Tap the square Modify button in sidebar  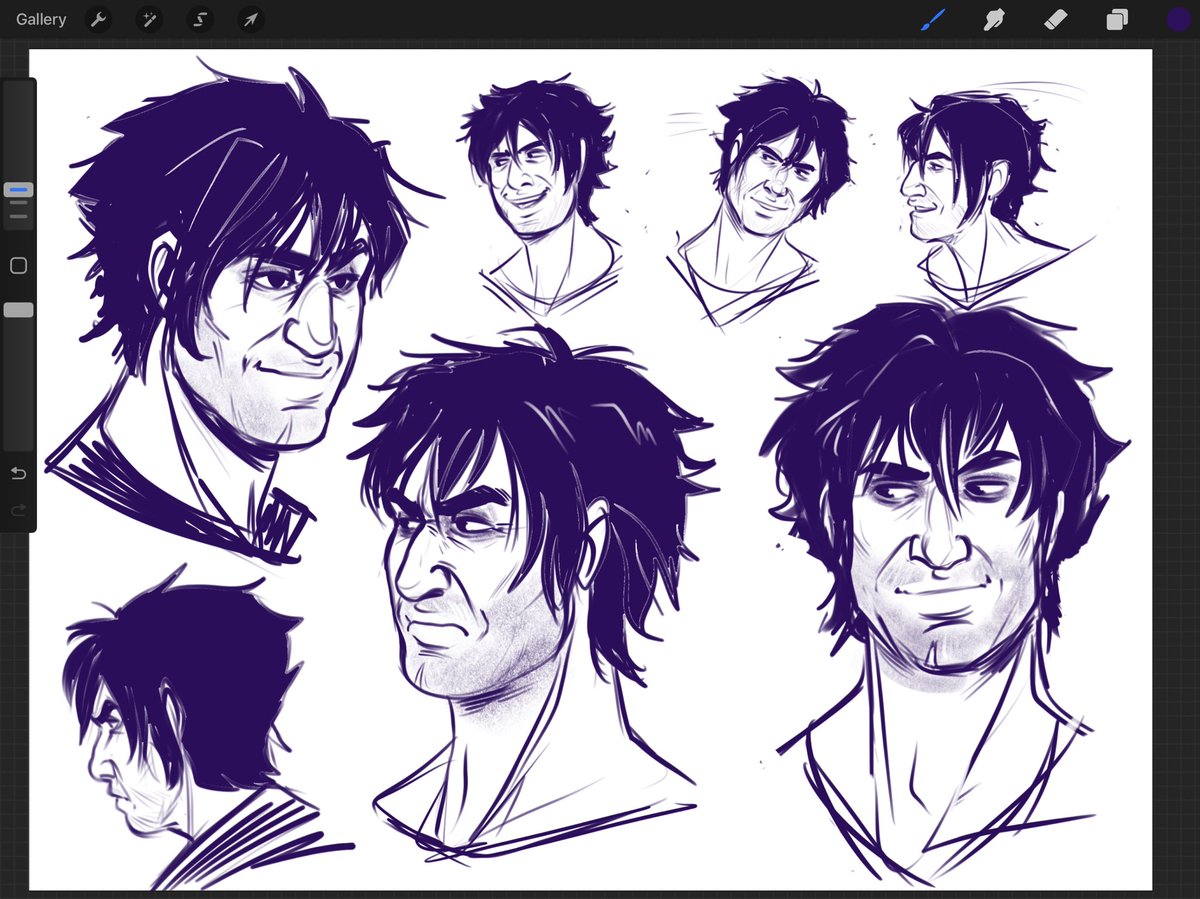18,266
